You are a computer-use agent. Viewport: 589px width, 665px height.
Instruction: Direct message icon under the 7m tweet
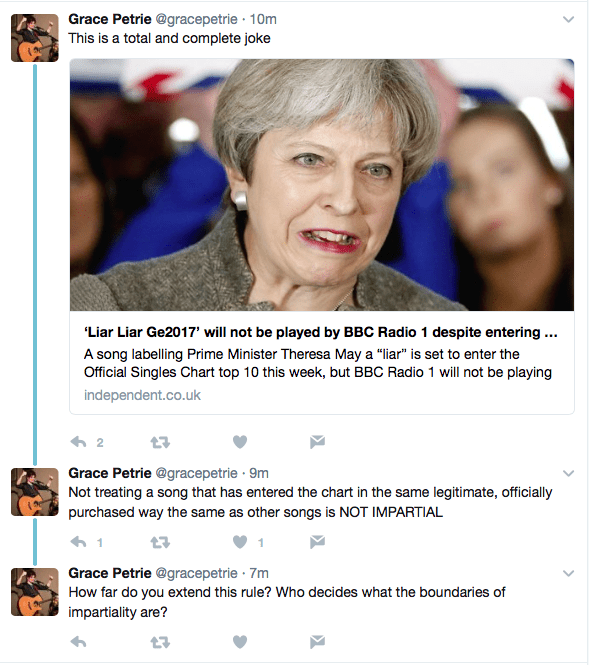tap(317, 642)
